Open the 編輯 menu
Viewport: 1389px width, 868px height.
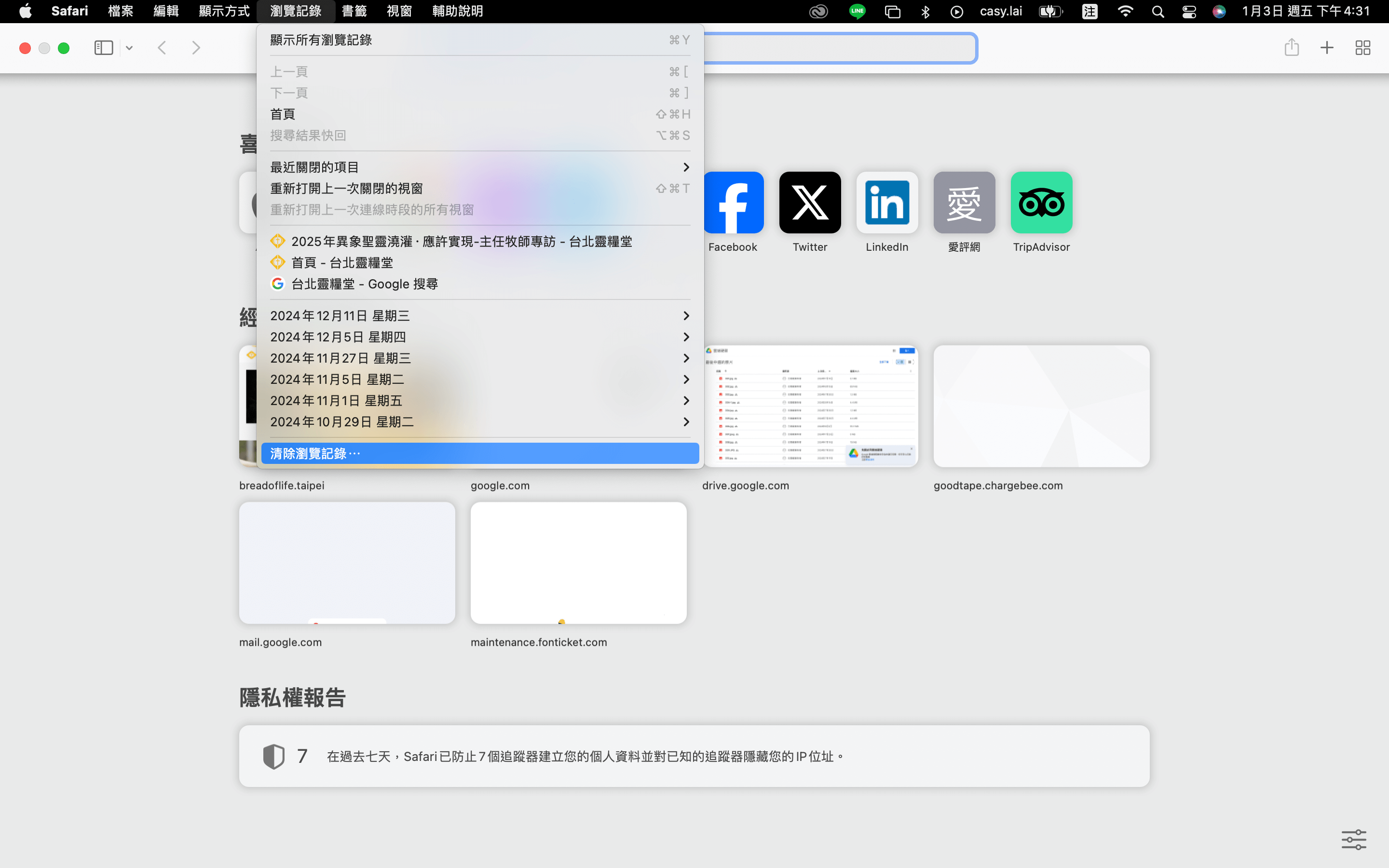(x=166, y=11)
